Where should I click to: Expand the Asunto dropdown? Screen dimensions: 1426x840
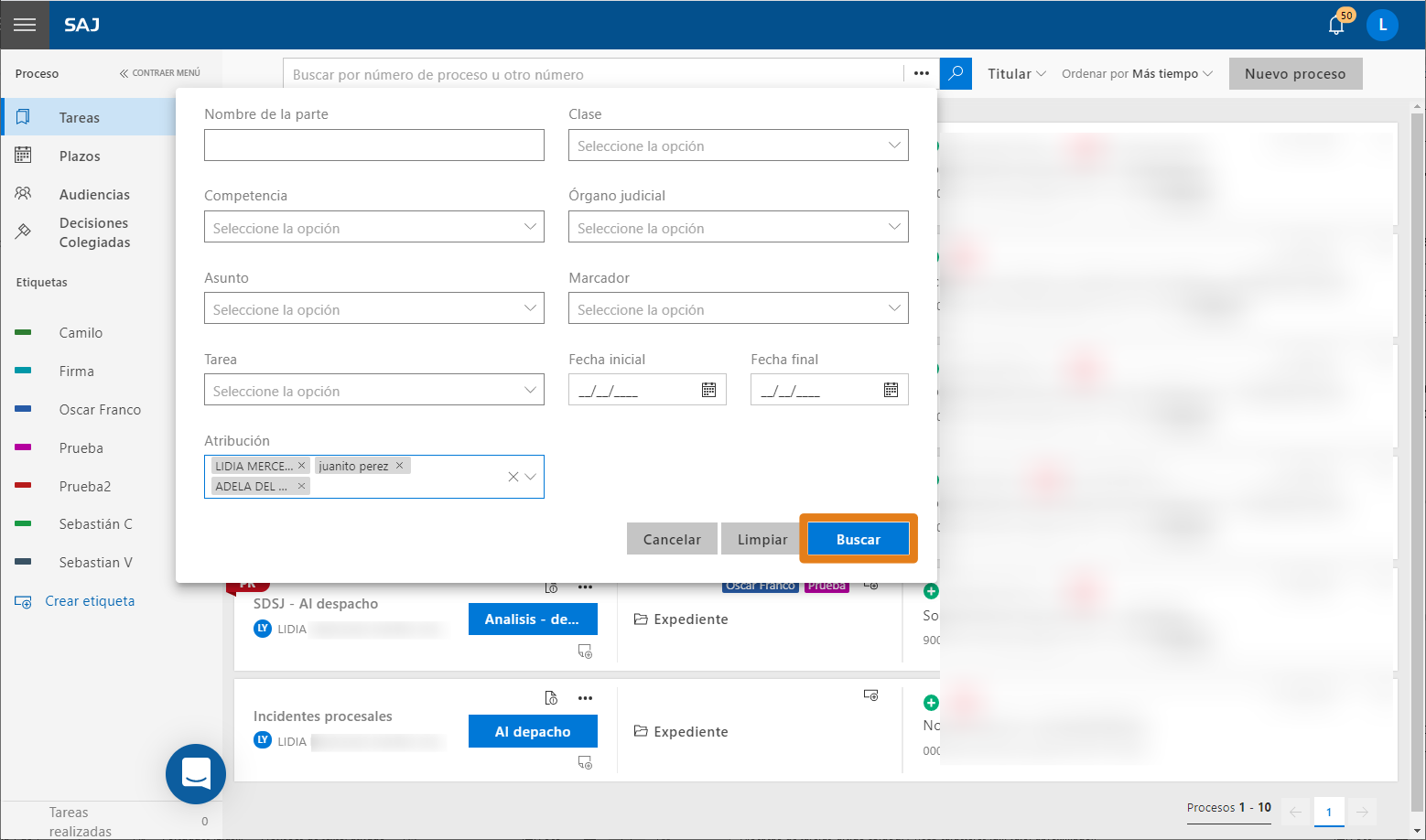[x=374, y=308]
